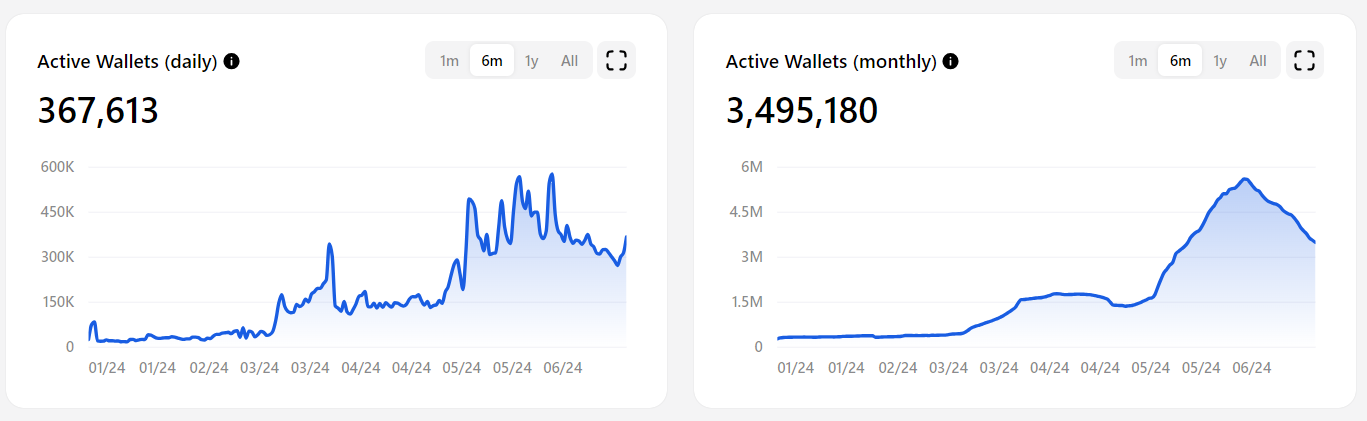Click info icon beside Active Wallets (monthly)

coord(951,61)
